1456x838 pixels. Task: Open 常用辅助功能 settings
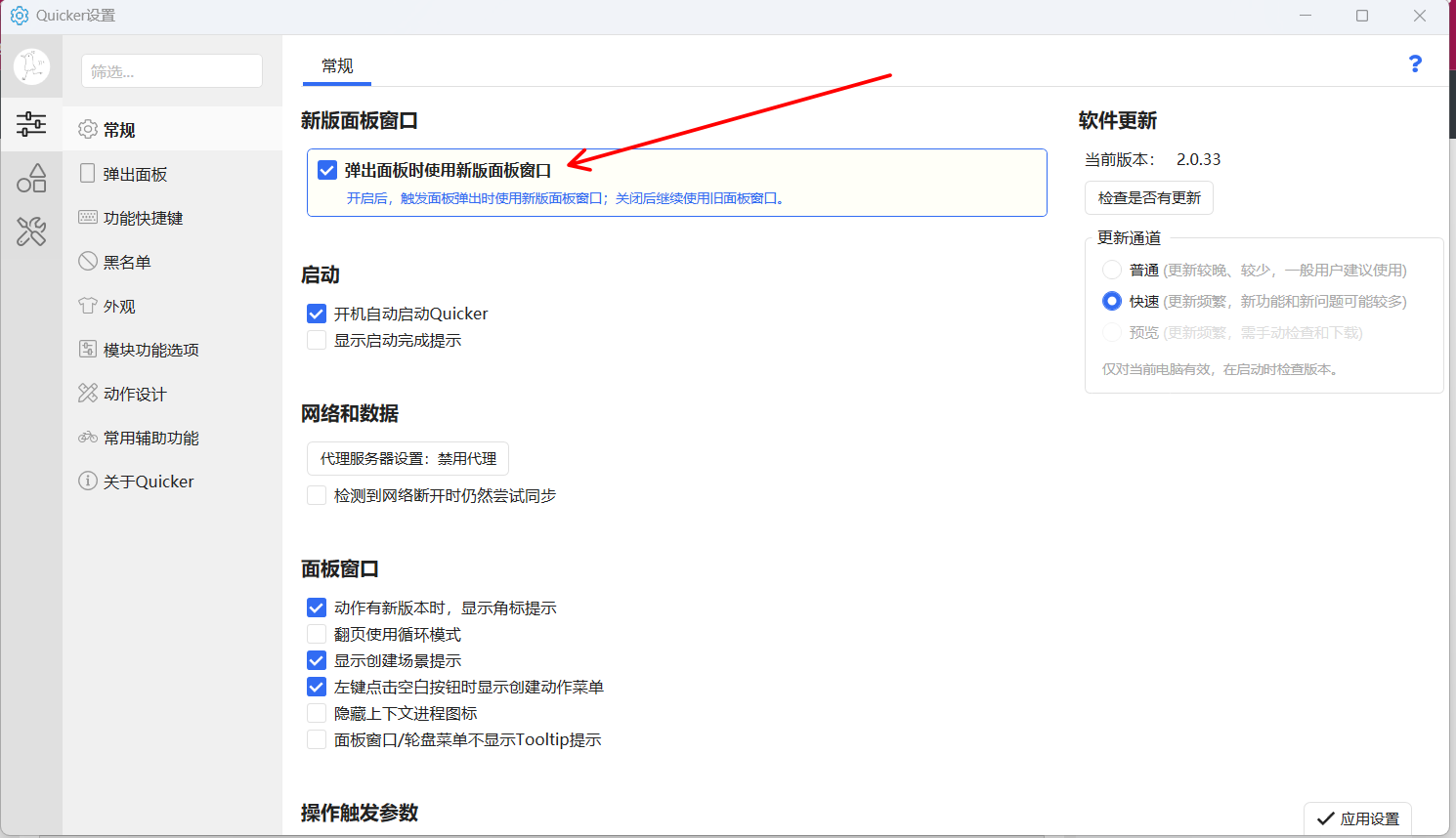(x=172, y=438)
